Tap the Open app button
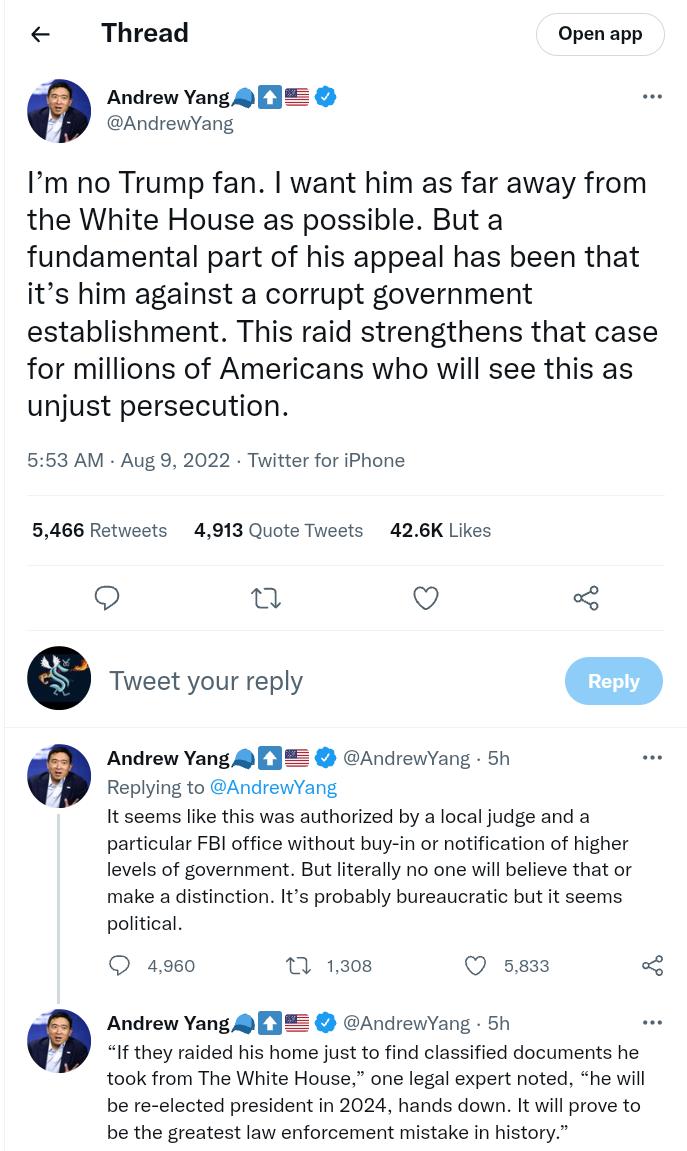This screenshot has height=1151, width=687. click(600, 34)
